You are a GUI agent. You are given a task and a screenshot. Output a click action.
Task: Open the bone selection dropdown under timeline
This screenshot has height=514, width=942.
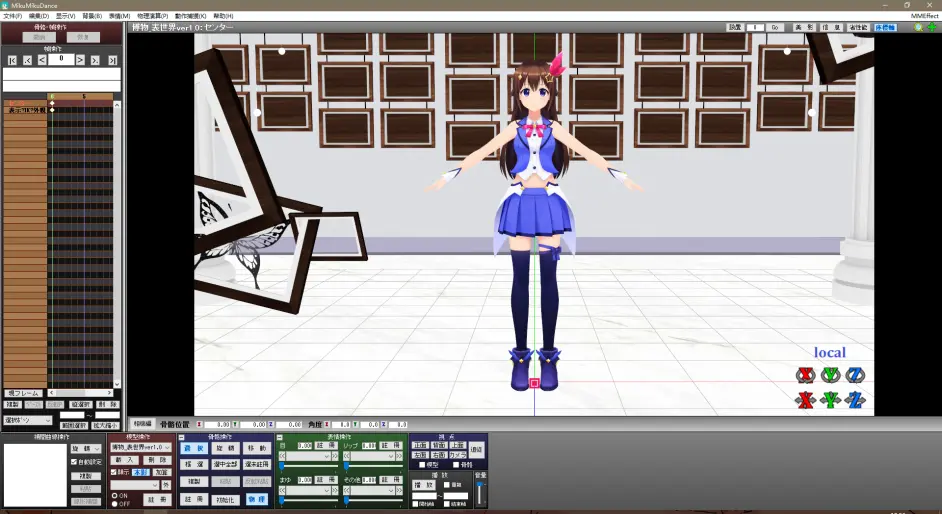point(28,420)
